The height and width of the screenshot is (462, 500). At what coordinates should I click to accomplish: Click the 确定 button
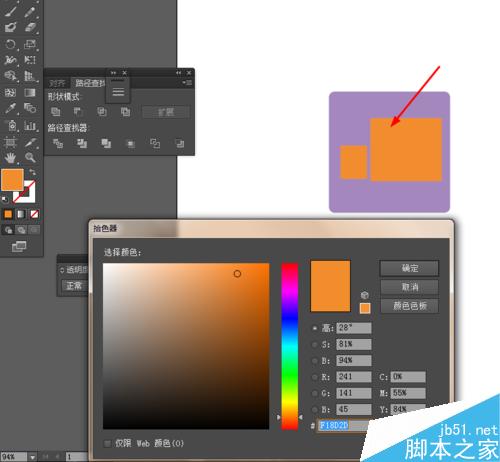pos(409,269)
